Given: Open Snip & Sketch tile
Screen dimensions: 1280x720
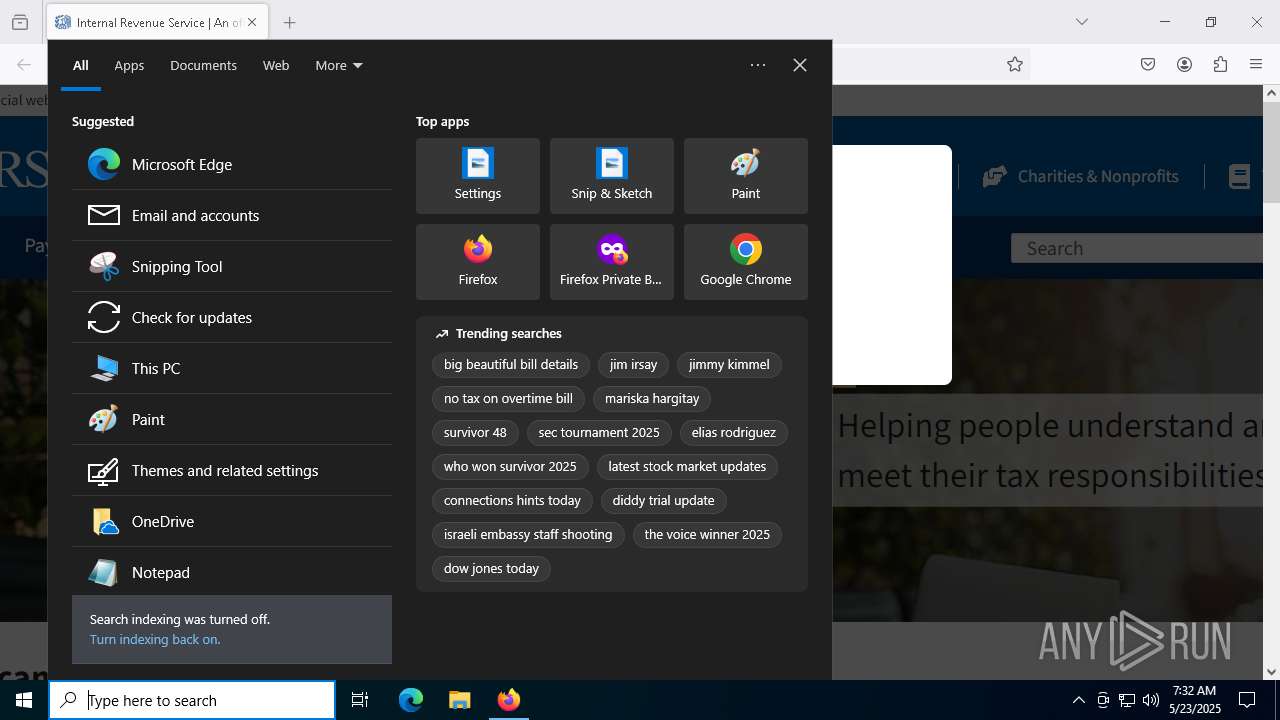Looking at the screenshot, I should point(612,176).
